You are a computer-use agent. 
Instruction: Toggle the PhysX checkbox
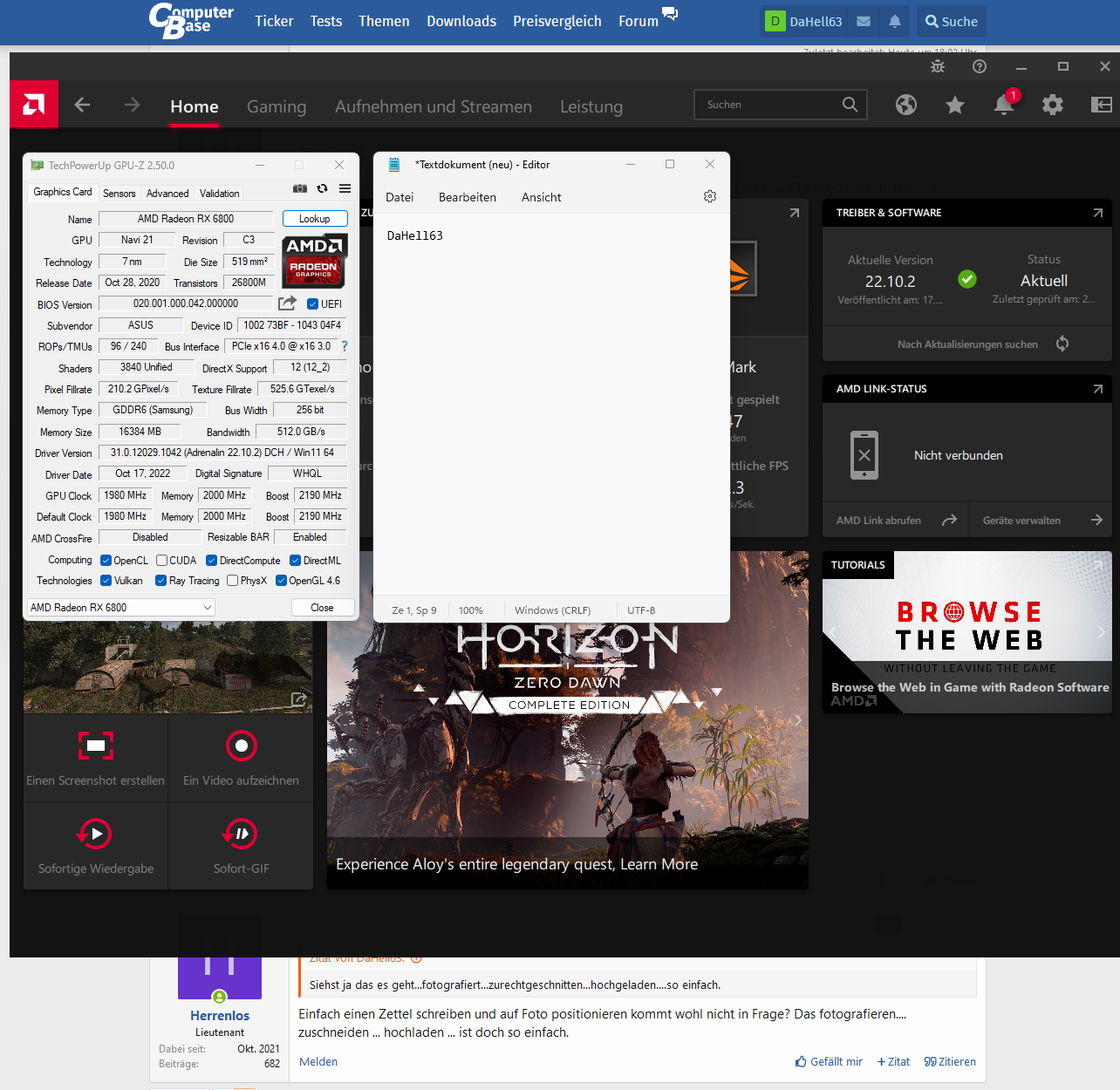pyautogui.click(x=232, y=581)
